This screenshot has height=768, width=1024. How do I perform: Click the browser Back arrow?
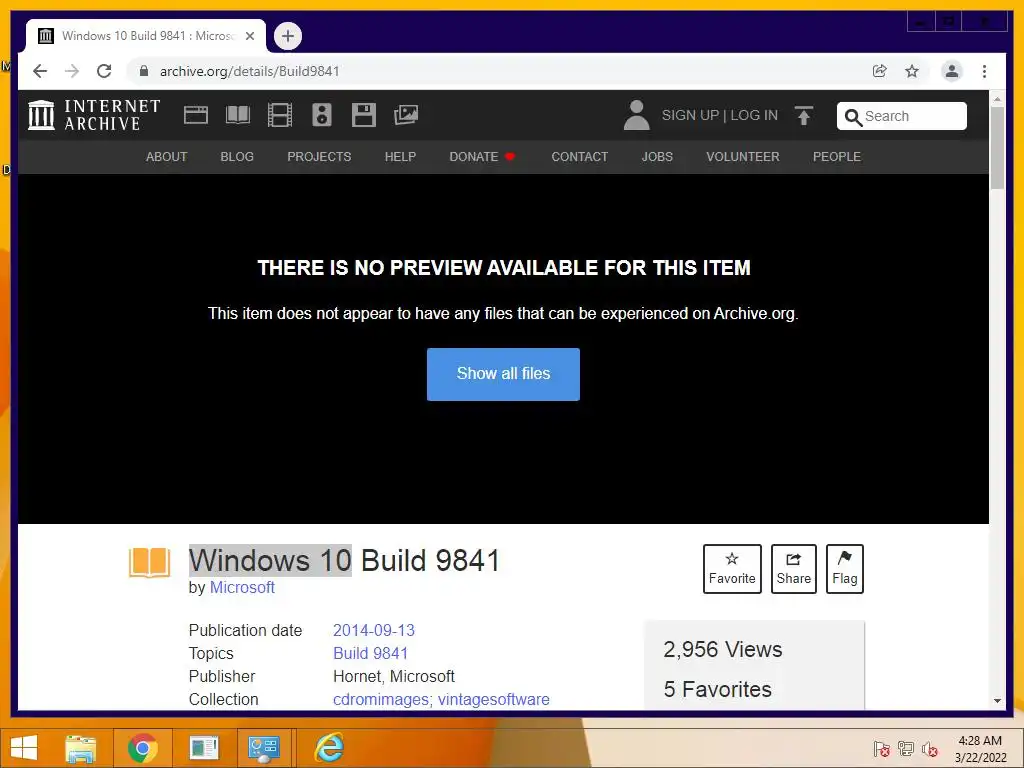[40, 71]
